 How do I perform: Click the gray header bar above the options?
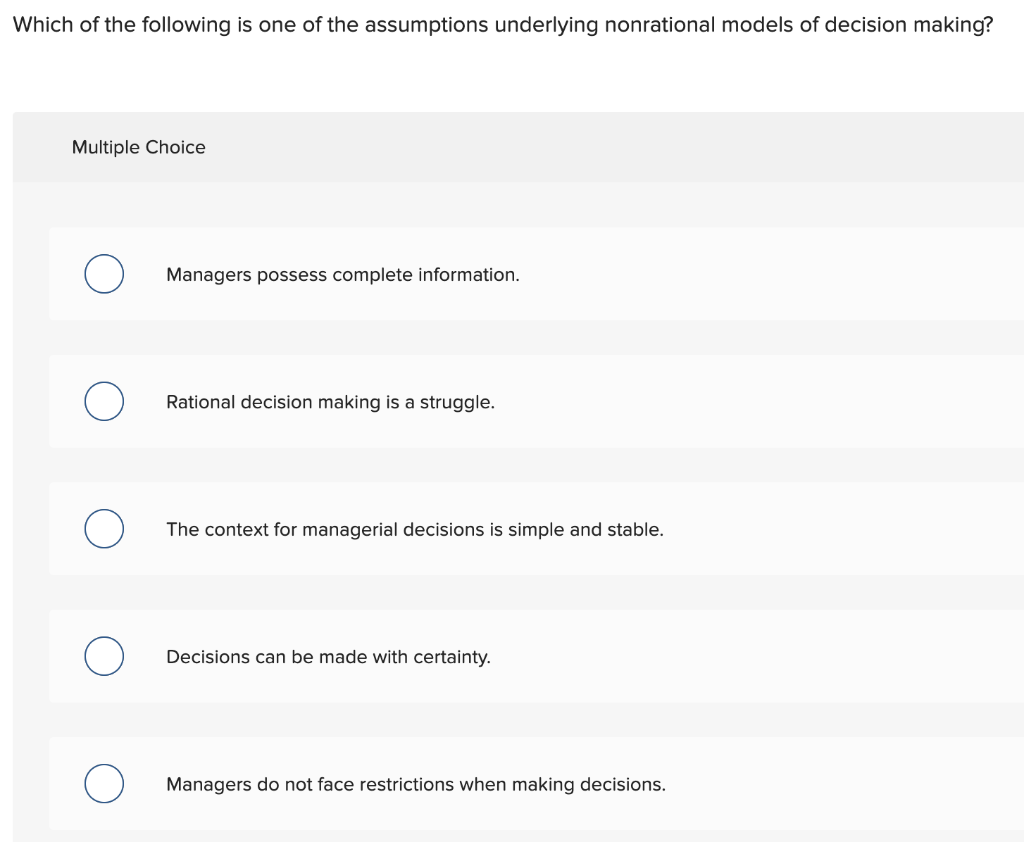click(x=600, y=146)
